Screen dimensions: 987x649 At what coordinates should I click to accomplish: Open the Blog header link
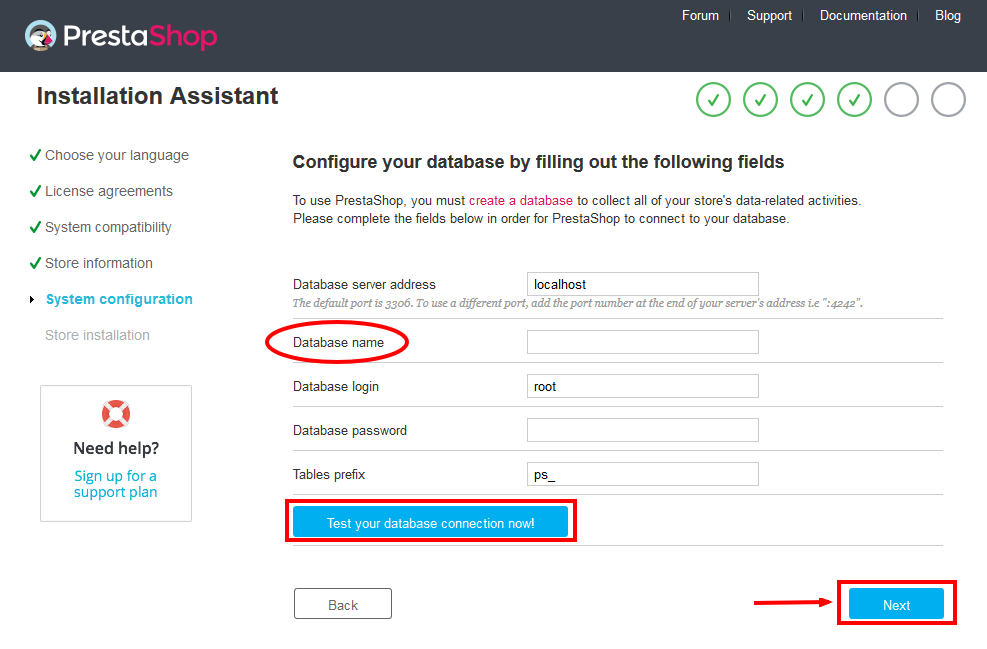947,15
